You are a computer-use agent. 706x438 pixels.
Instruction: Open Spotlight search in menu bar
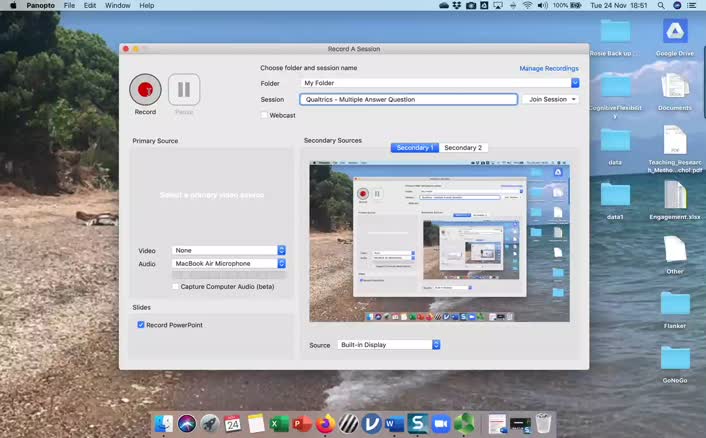tap(661, 5)
